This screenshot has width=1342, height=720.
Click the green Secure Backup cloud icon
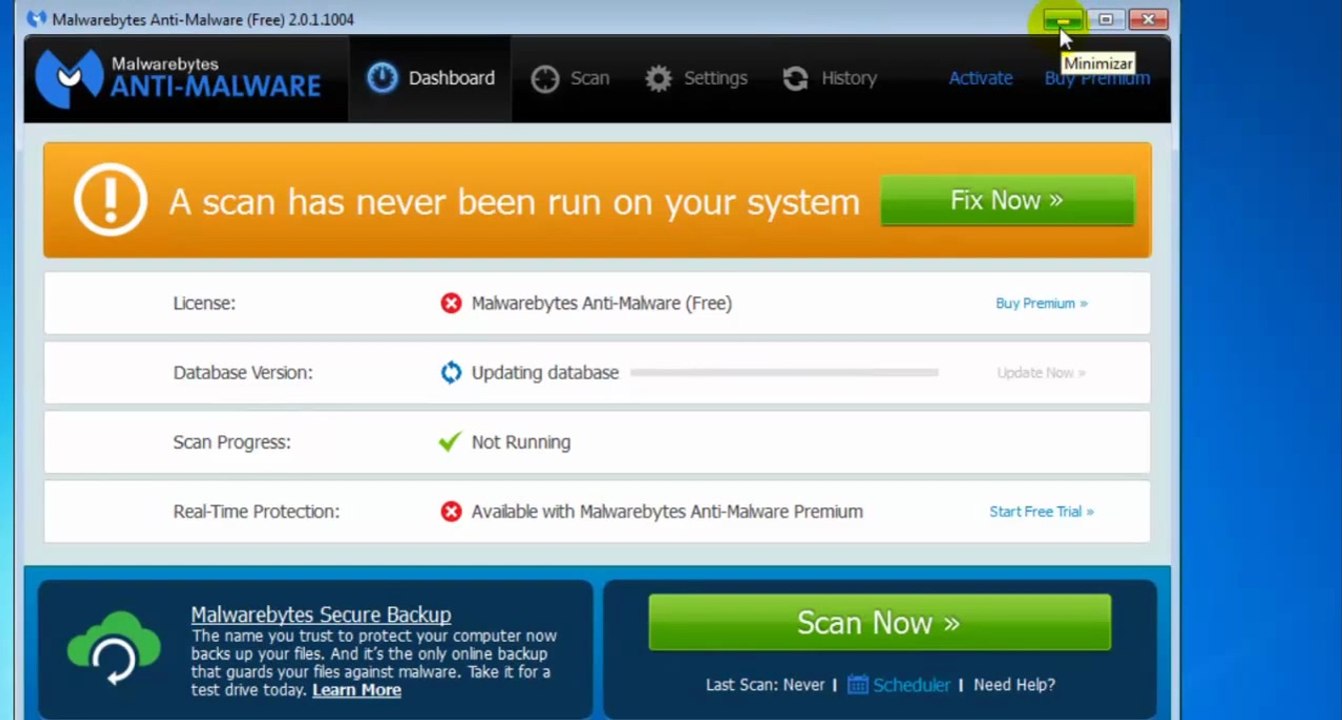114,648
